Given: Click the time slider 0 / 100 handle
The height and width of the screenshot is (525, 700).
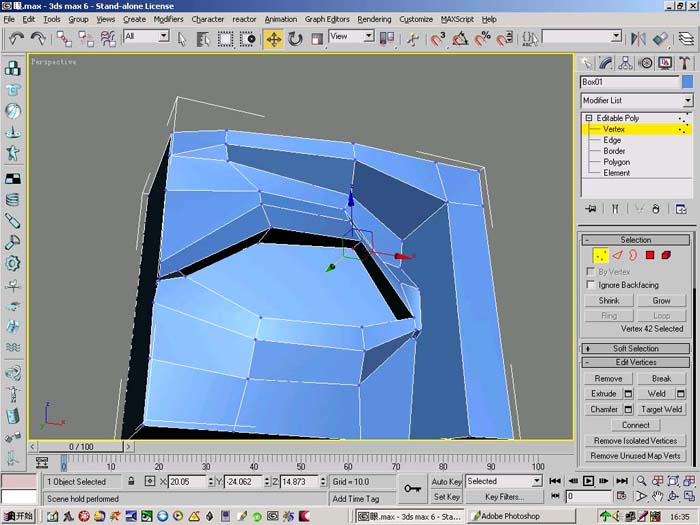Looking at the screenshot, I should (x=80, y=446).
